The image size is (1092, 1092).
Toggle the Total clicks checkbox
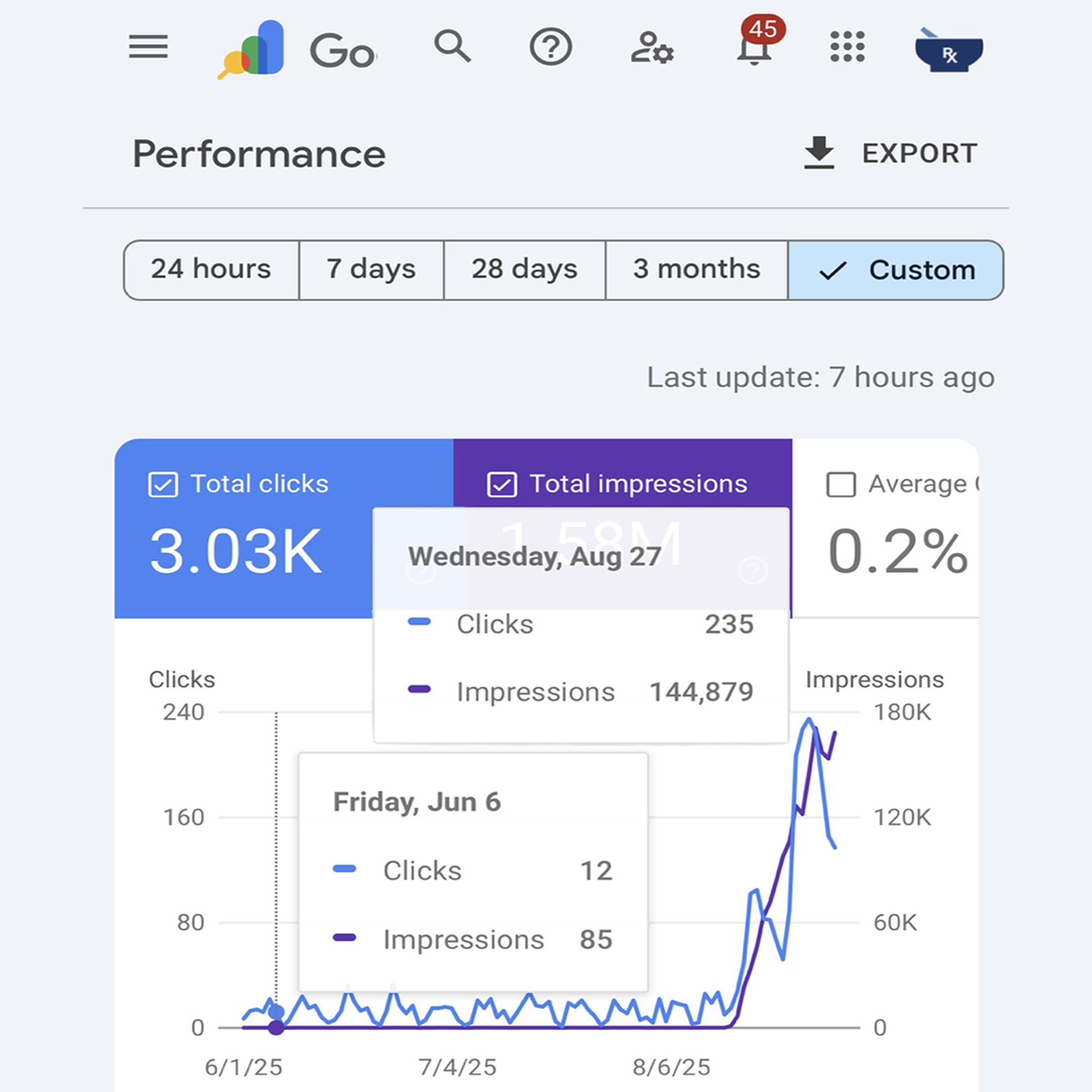tap(163, 484)
